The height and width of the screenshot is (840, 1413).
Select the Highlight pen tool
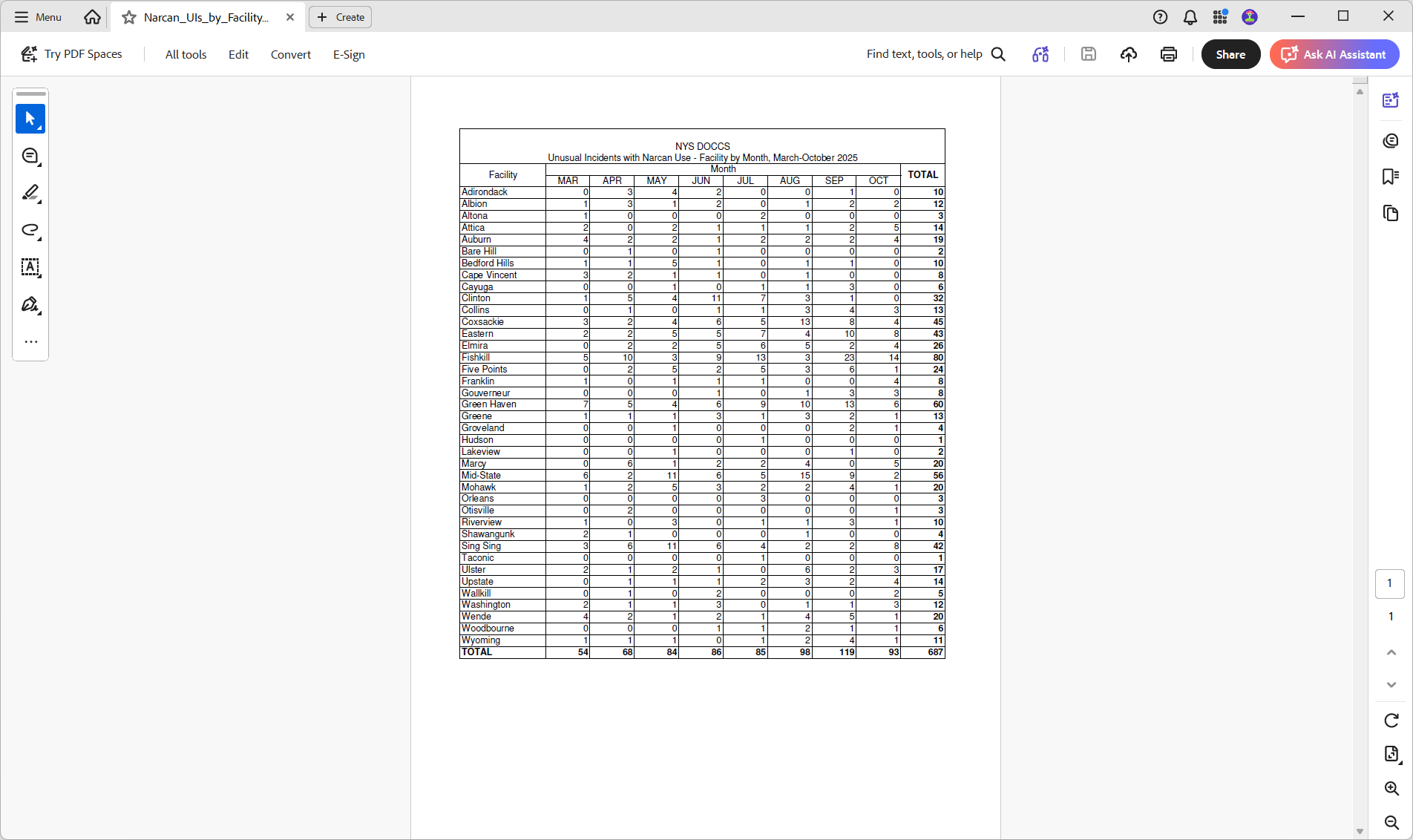tap(30, 193)
